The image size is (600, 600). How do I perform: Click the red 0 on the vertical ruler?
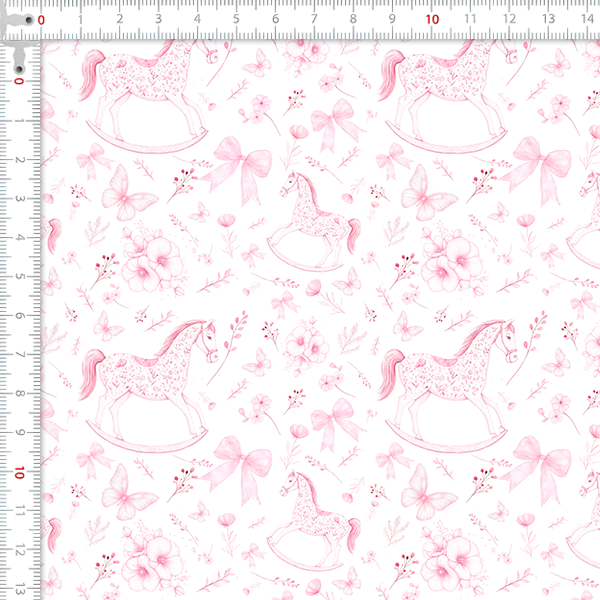point(19,81)
